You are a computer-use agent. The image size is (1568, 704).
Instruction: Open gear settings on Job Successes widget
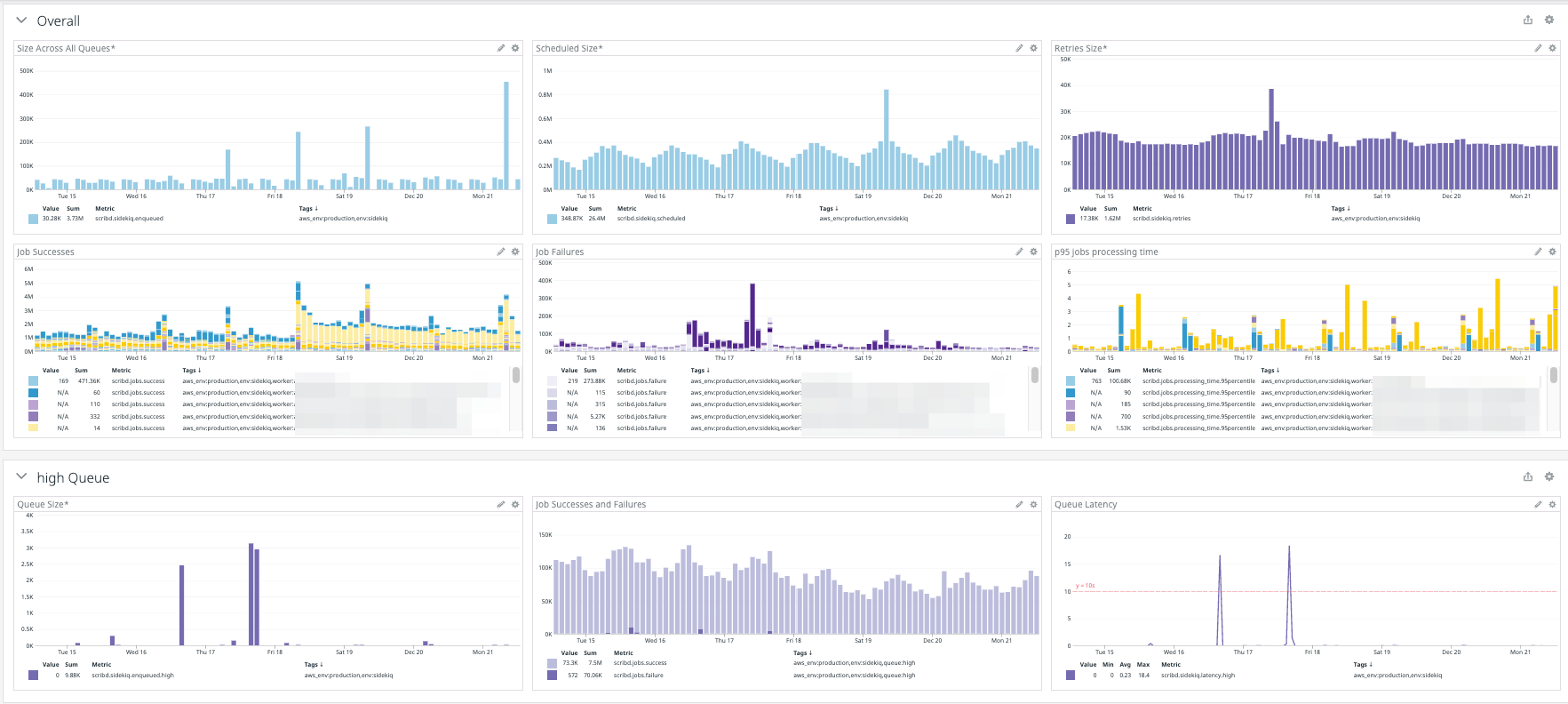click(x=515, y=252)
